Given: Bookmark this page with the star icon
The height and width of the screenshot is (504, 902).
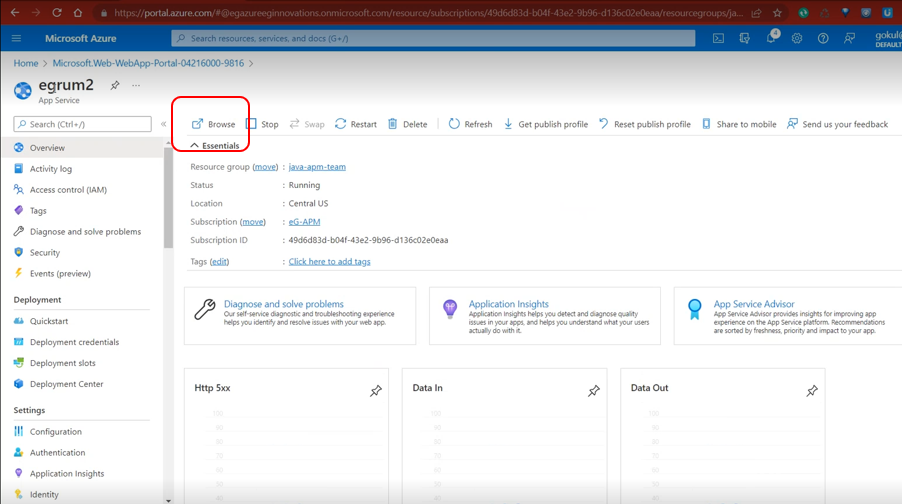Looking at the screenshot, I should [x=777, y=12].
